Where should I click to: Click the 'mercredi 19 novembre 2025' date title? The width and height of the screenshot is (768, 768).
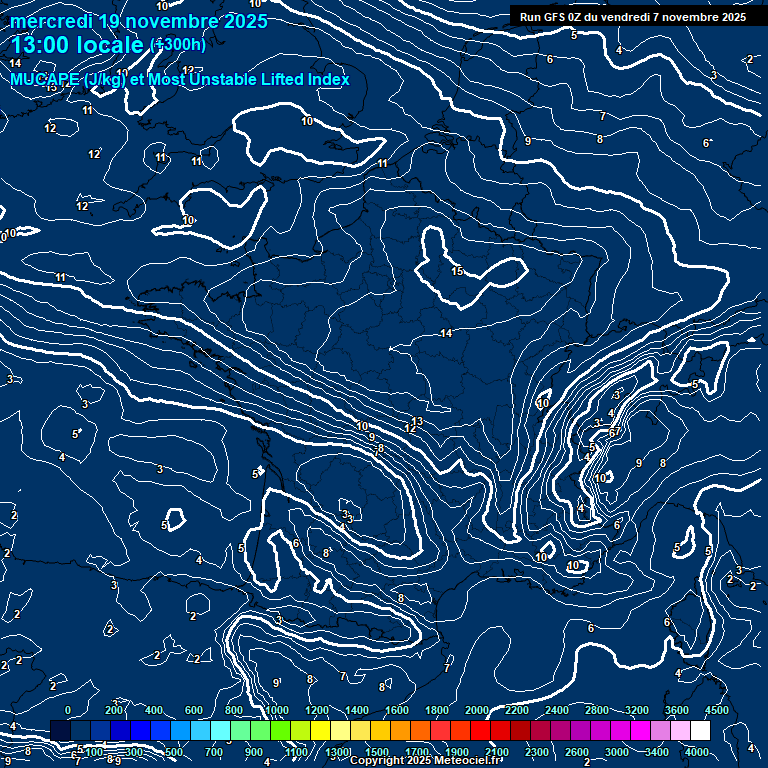click(x=139, y=22)
